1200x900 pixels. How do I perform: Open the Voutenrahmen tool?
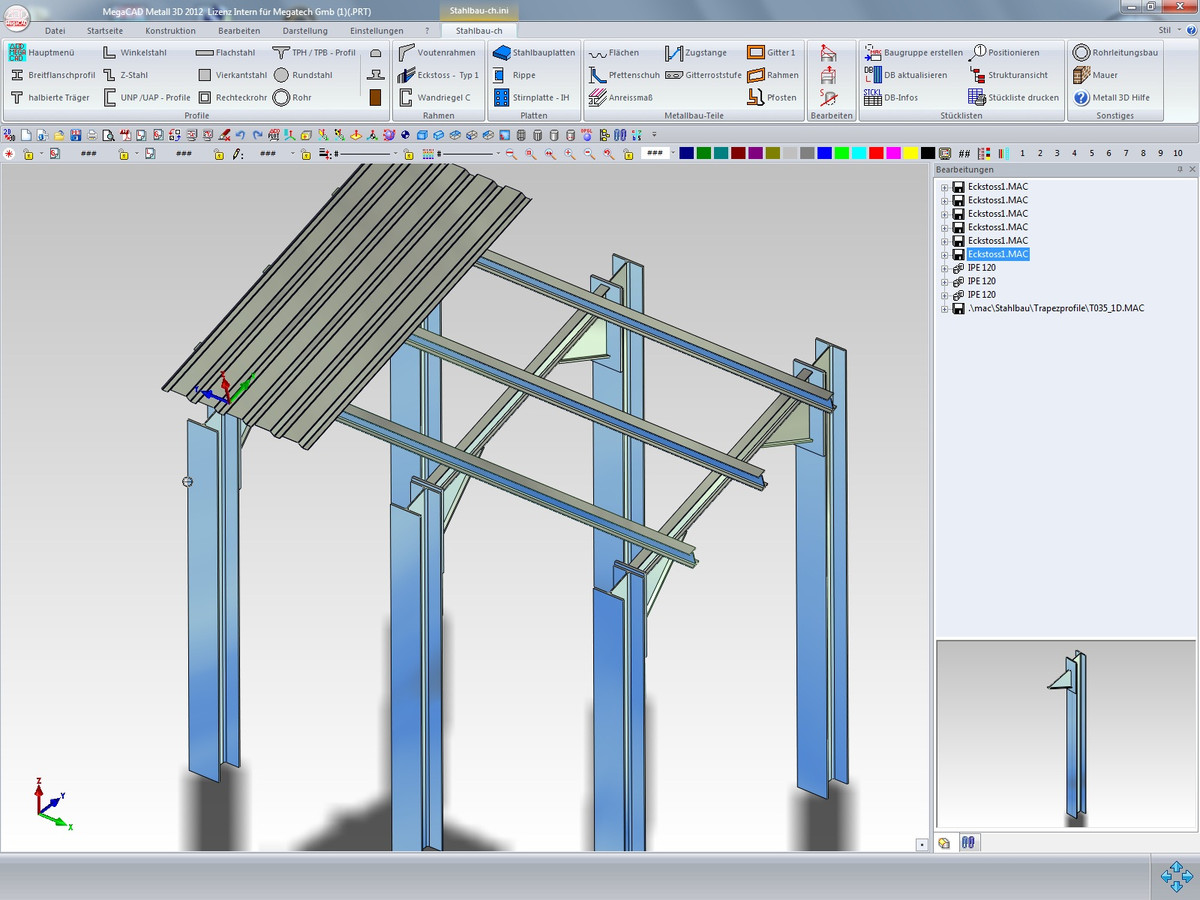coord(437,52)
